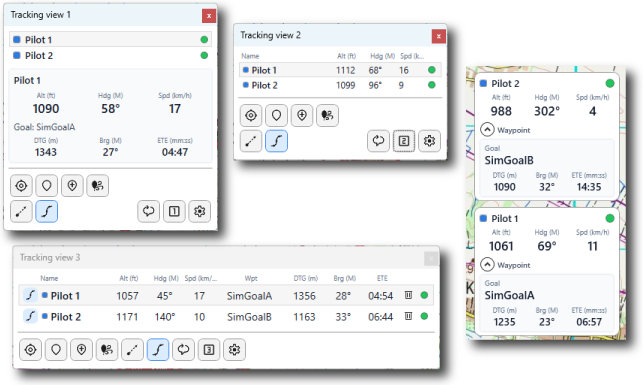Click plain marker pin icon in Tracking view 1
This screenshot has width=643, height=385.
tap(47, 186)
